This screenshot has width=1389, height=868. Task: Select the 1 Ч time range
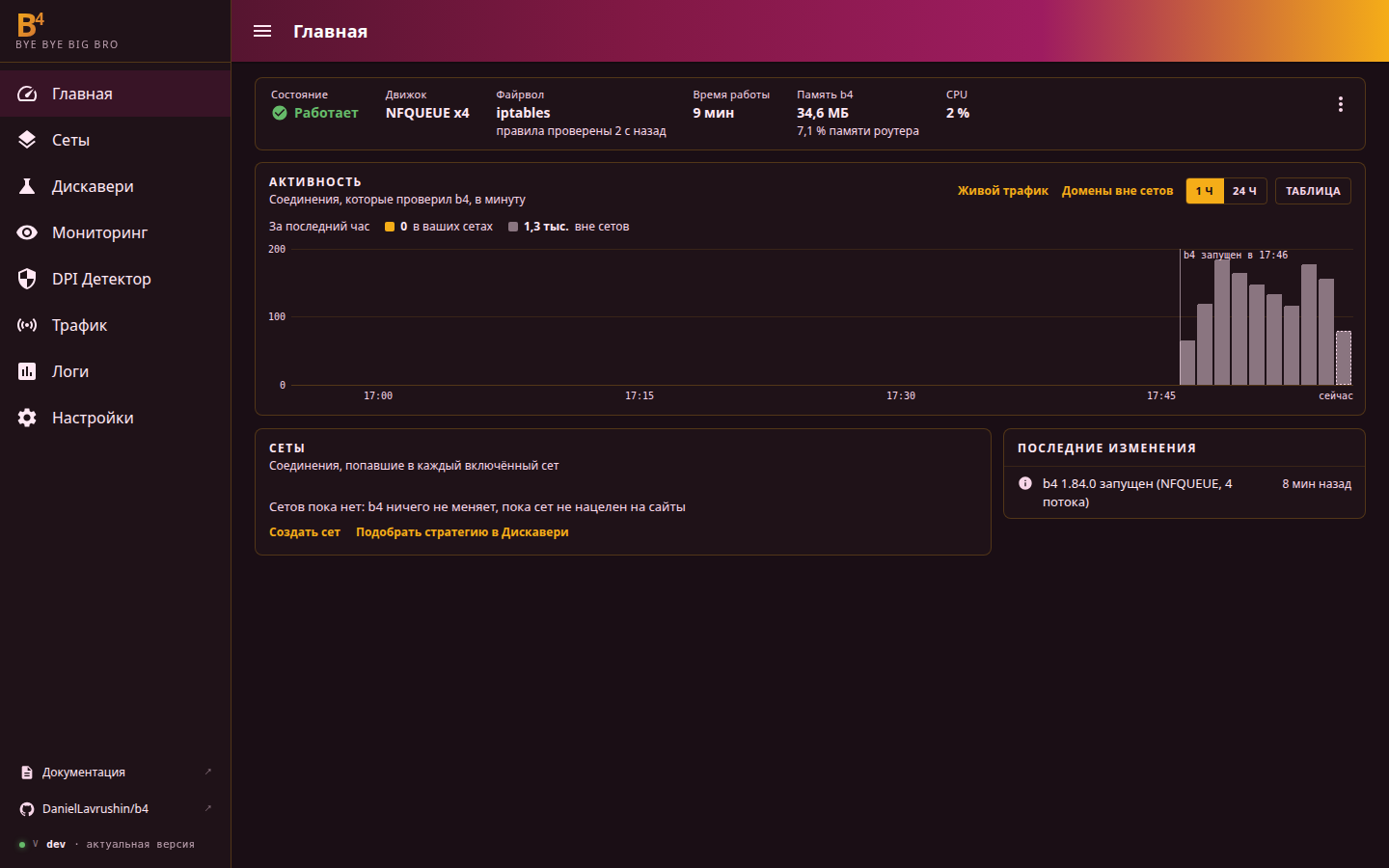tap(1205, 191)
